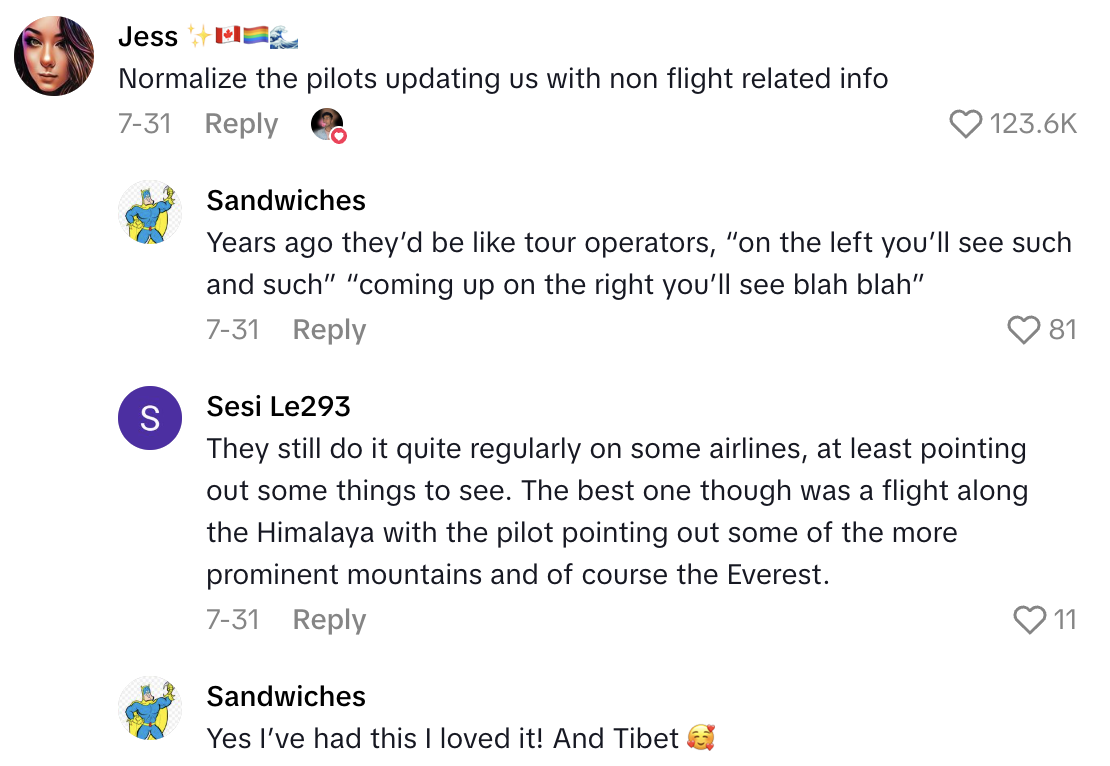Click the melting face emoji in Tibet comment
Image resolution: width=1110 pixels, height=766 pixels.
tap(700, 738)
